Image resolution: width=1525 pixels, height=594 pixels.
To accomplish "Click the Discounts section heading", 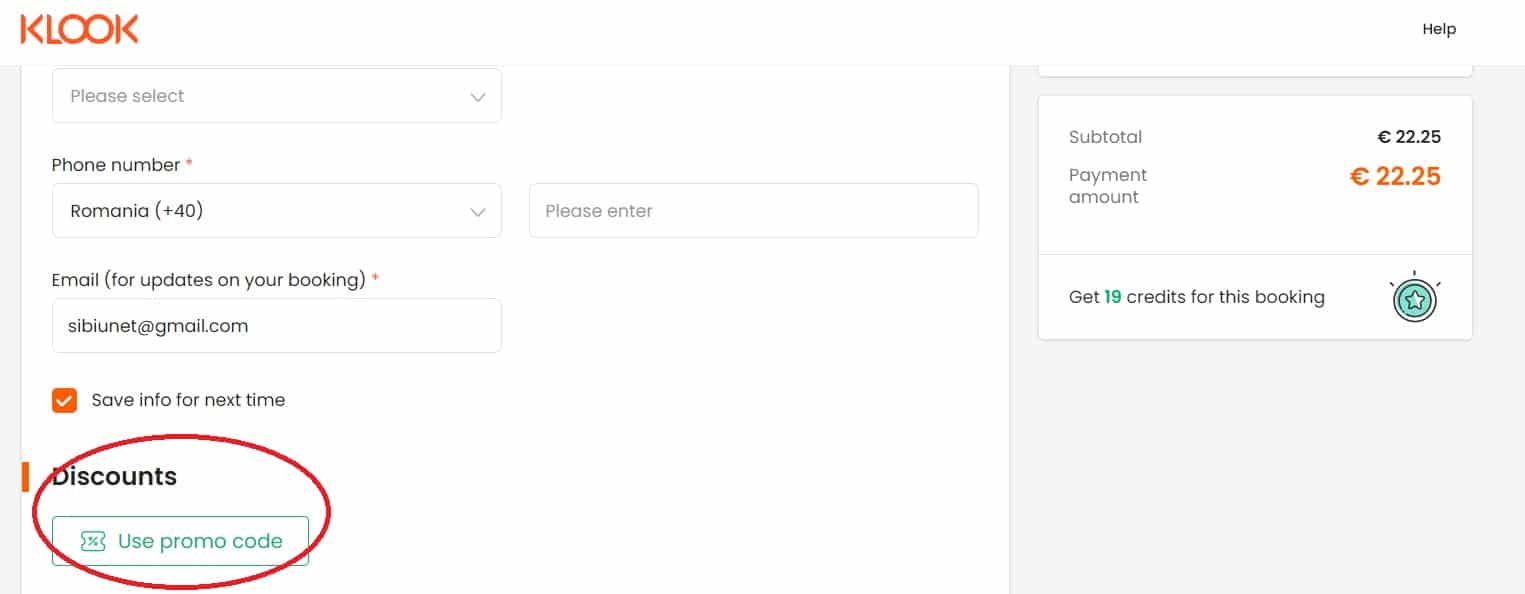I will pyautogui.click(x=114, y=476).
